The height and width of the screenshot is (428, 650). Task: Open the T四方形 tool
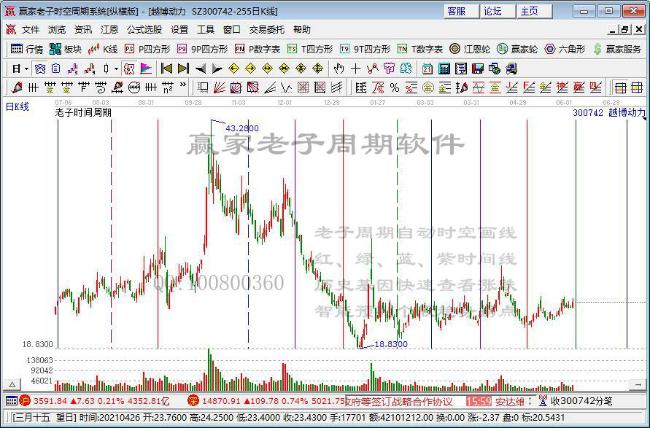pyautogui.click(x=310, y=49)
